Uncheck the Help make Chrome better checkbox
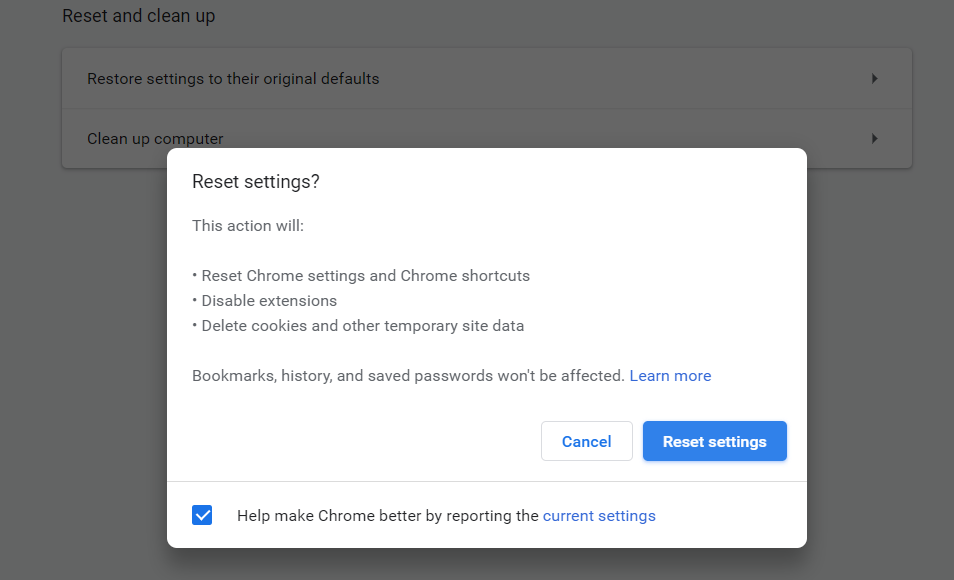This screenshot has height=580, width=954. (202, 516)
